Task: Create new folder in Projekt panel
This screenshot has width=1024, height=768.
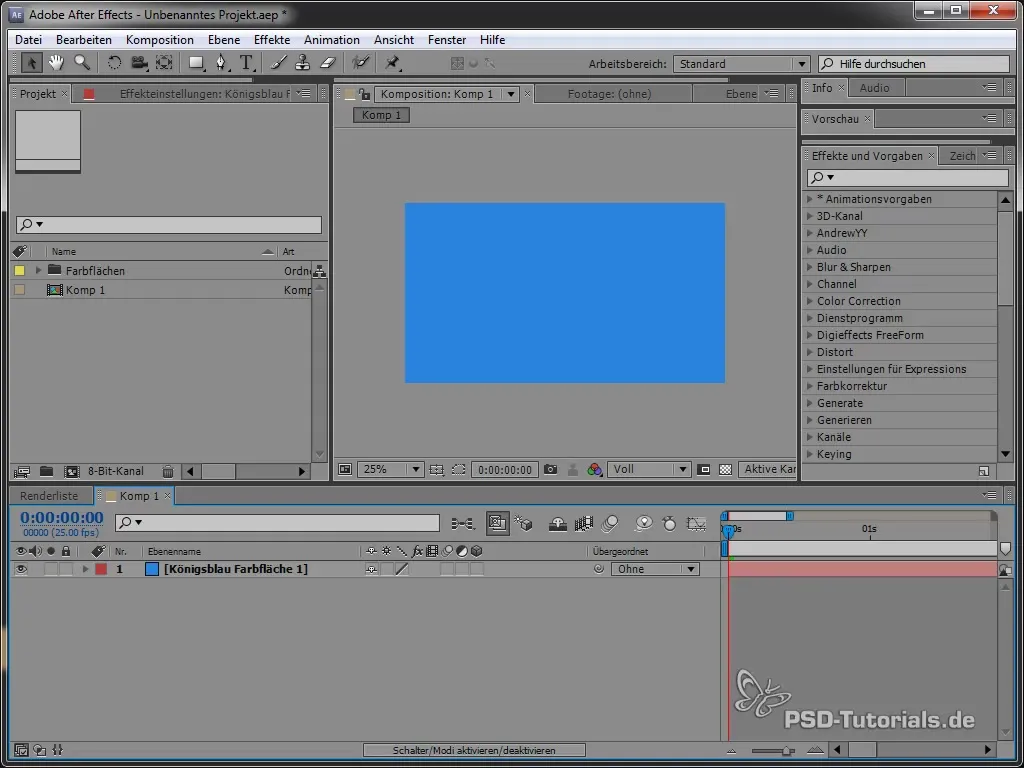Action: coord(46,471)
